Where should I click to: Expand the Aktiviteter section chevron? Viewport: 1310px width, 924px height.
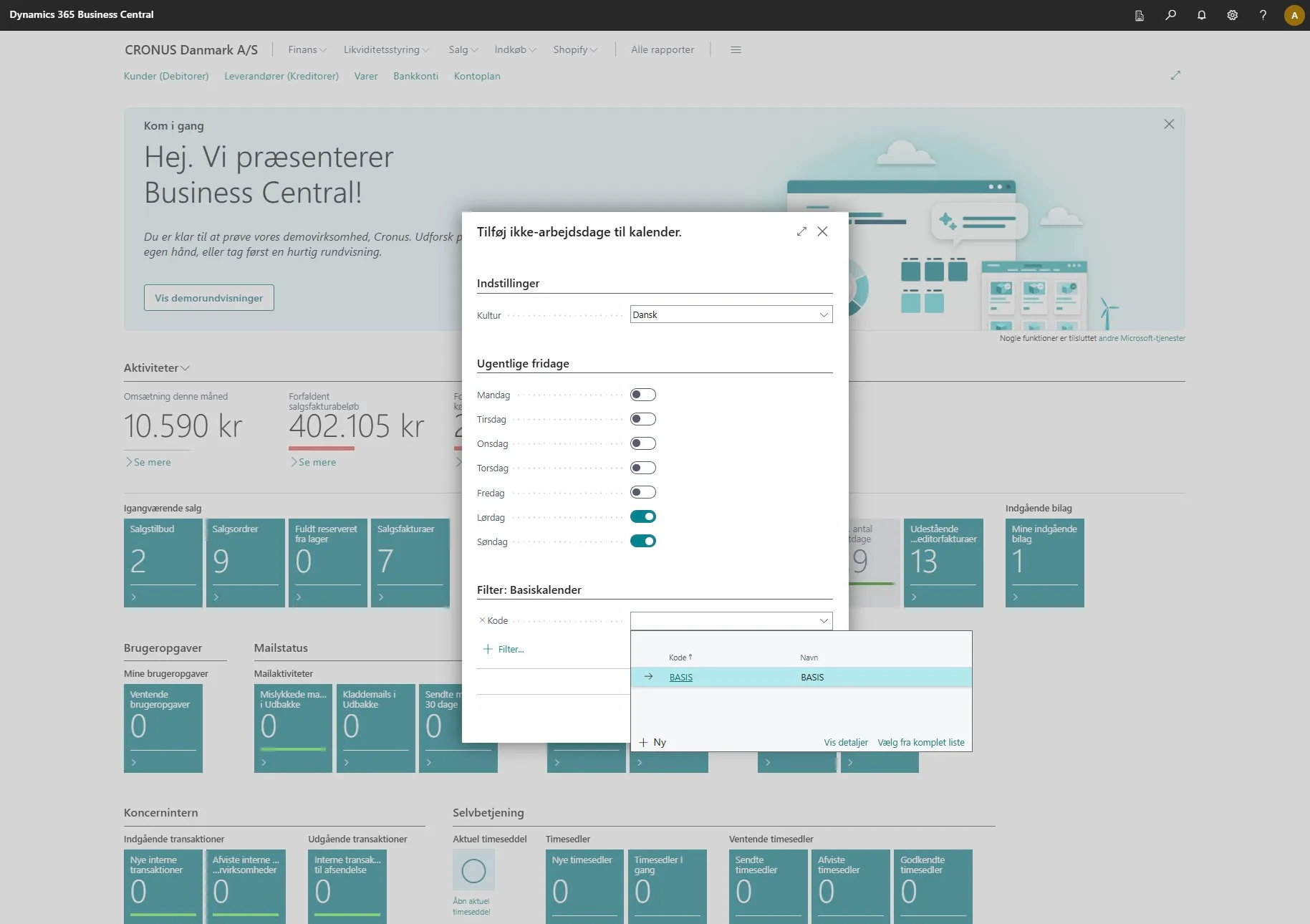tap(185, 368)
